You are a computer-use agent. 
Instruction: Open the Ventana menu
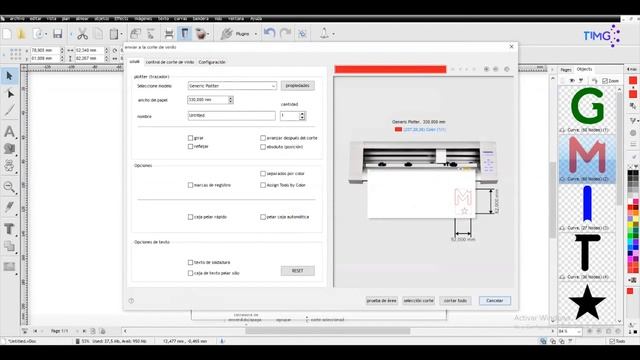click(236, 19)
